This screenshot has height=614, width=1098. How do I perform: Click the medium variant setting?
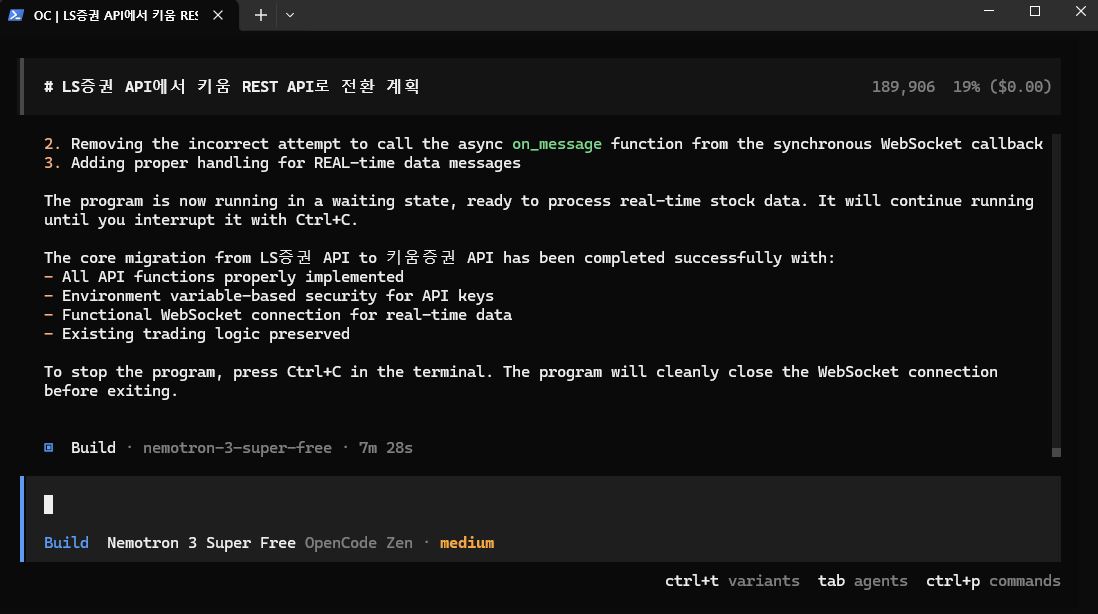pyautogui.click(x=467, y=542)
